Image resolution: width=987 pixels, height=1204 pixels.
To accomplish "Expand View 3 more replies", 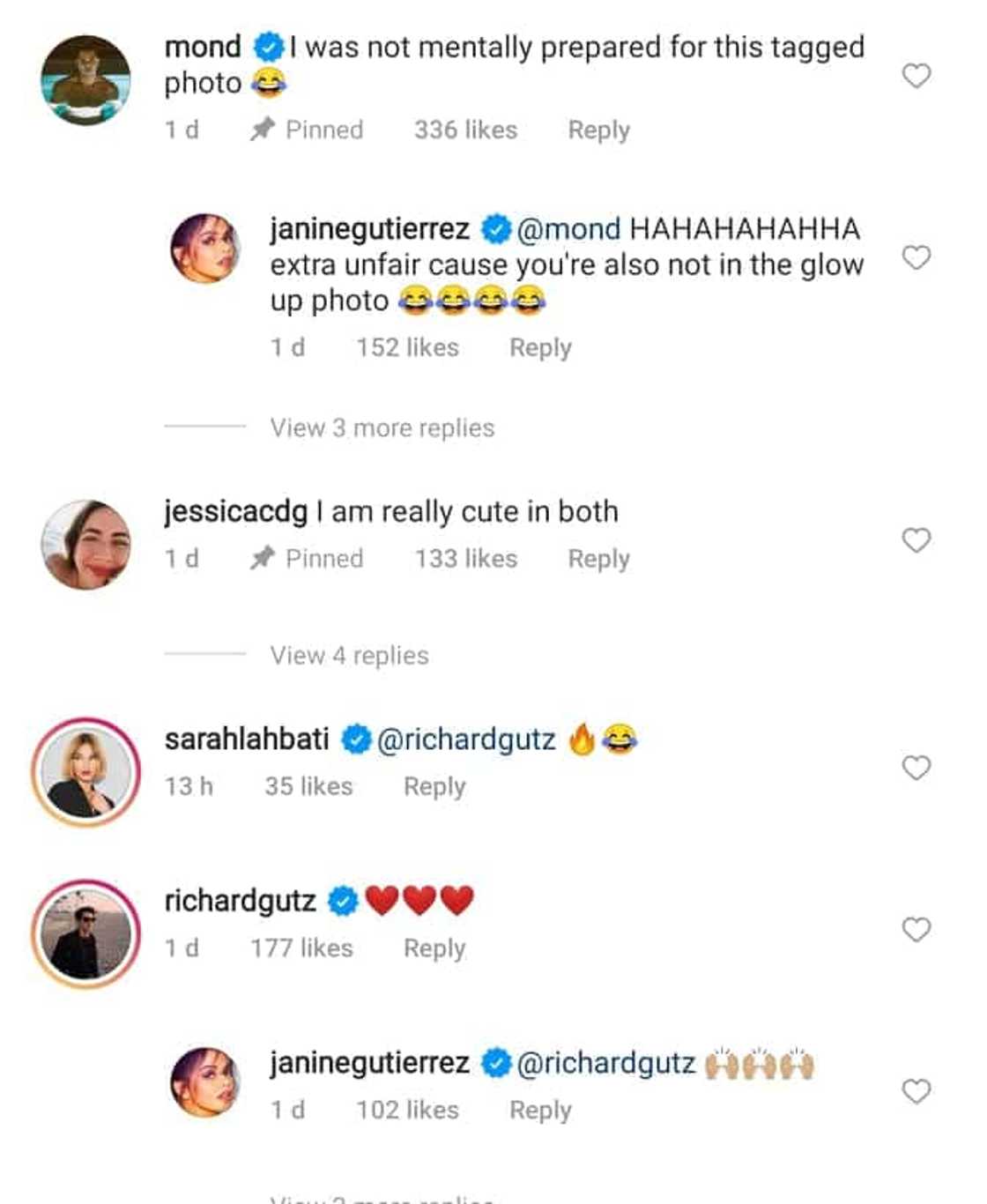I will (382, 428).
